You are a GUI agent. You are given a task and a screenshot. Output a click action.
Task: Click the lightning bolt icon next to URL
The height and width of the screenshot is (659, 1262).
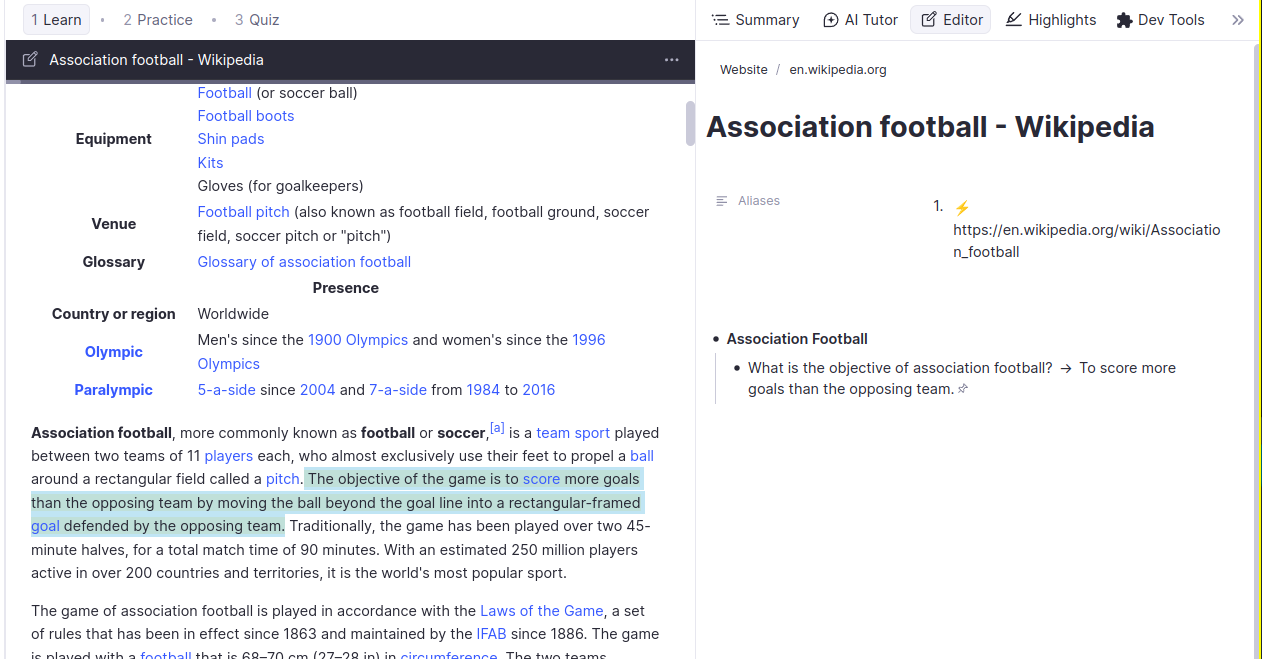[962, 208]
